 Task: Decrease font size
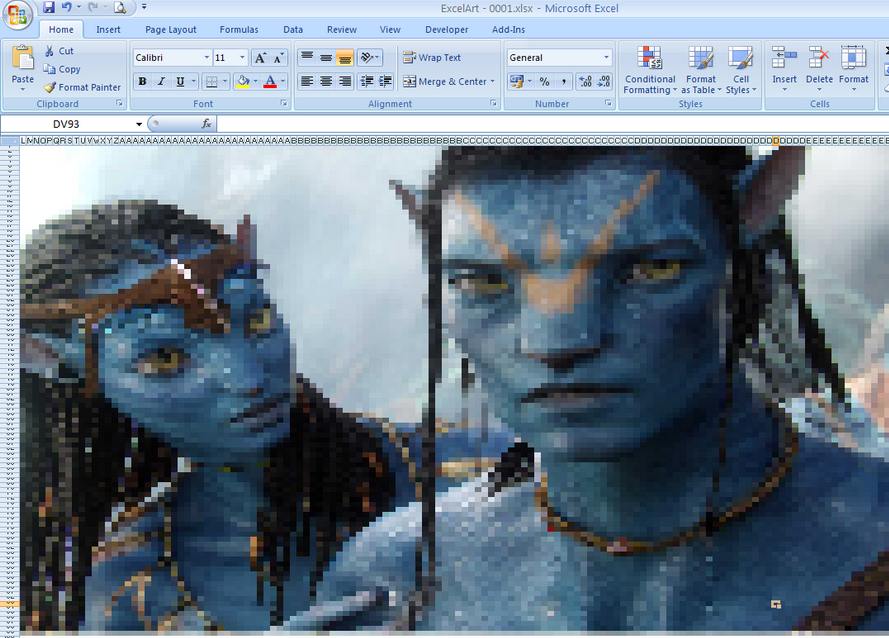[x=278, y=58]
